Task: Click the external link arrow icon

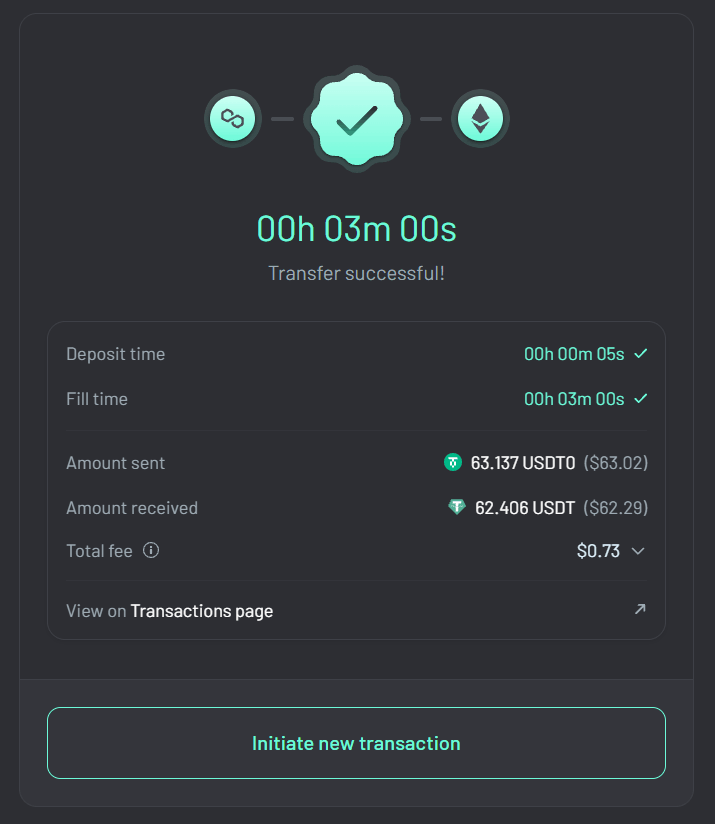Action: 640,609
